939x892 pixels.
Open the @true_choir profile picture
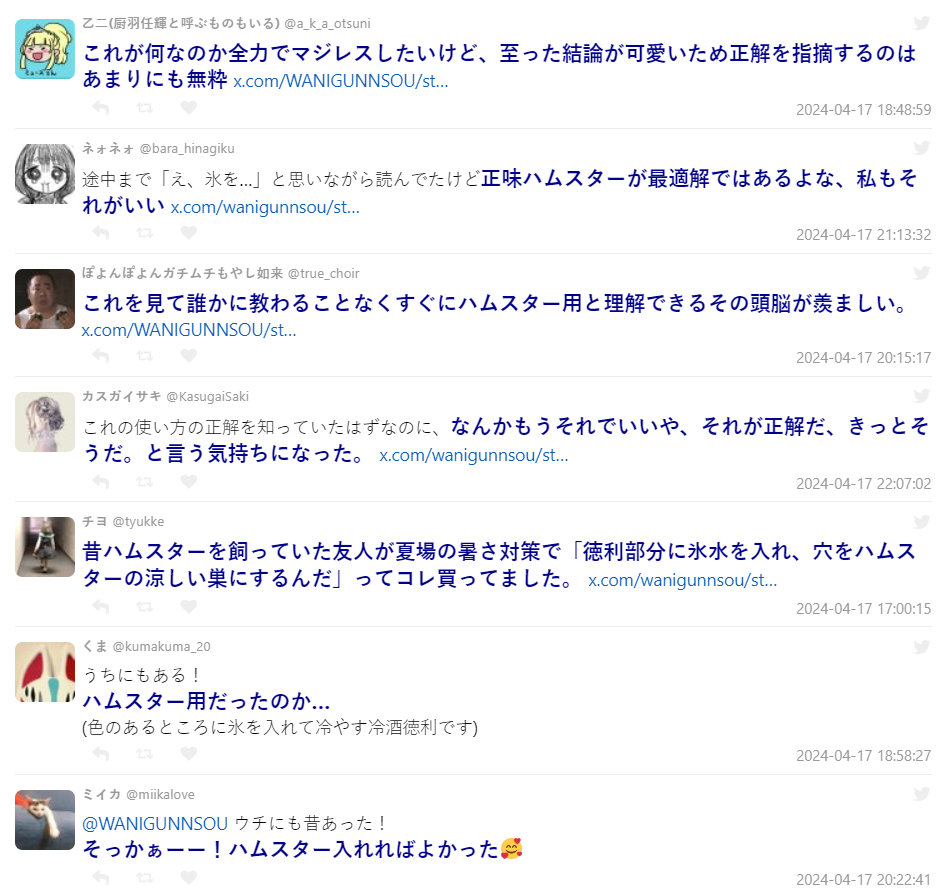pos(45,299)
